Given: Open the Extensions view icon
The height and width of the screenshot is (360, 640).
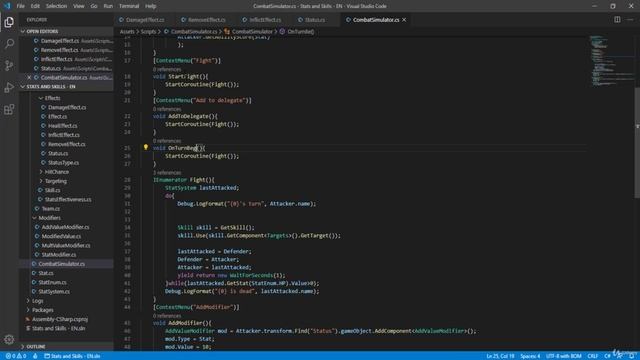Looking at the screenshot, I should coord(9,109).
